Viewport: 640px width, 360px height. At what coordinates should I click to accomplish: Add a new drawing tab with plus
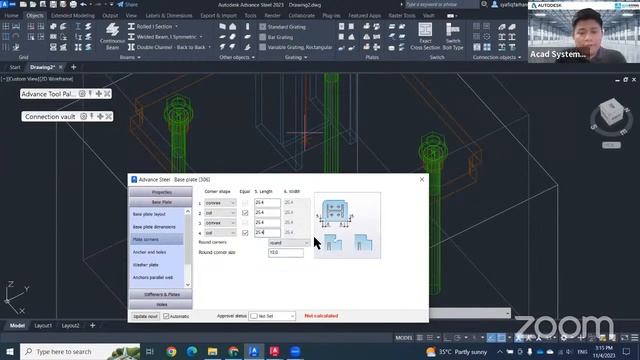[73, 67]
